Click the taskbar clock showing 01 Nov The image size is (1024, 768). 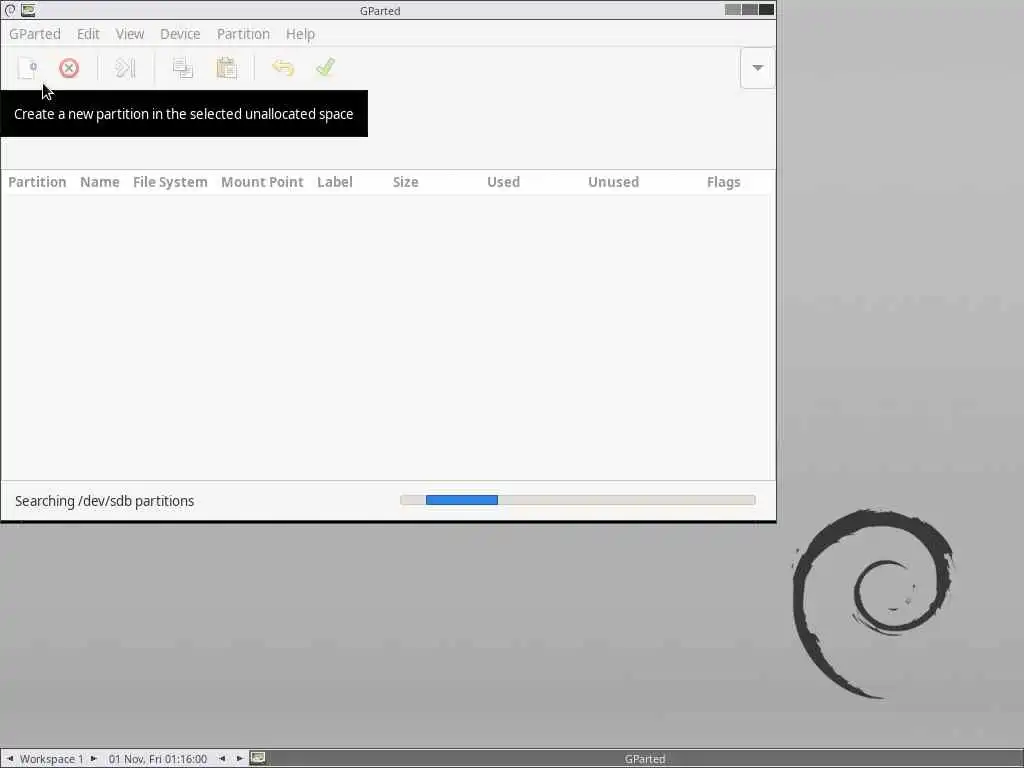point(157,759)
